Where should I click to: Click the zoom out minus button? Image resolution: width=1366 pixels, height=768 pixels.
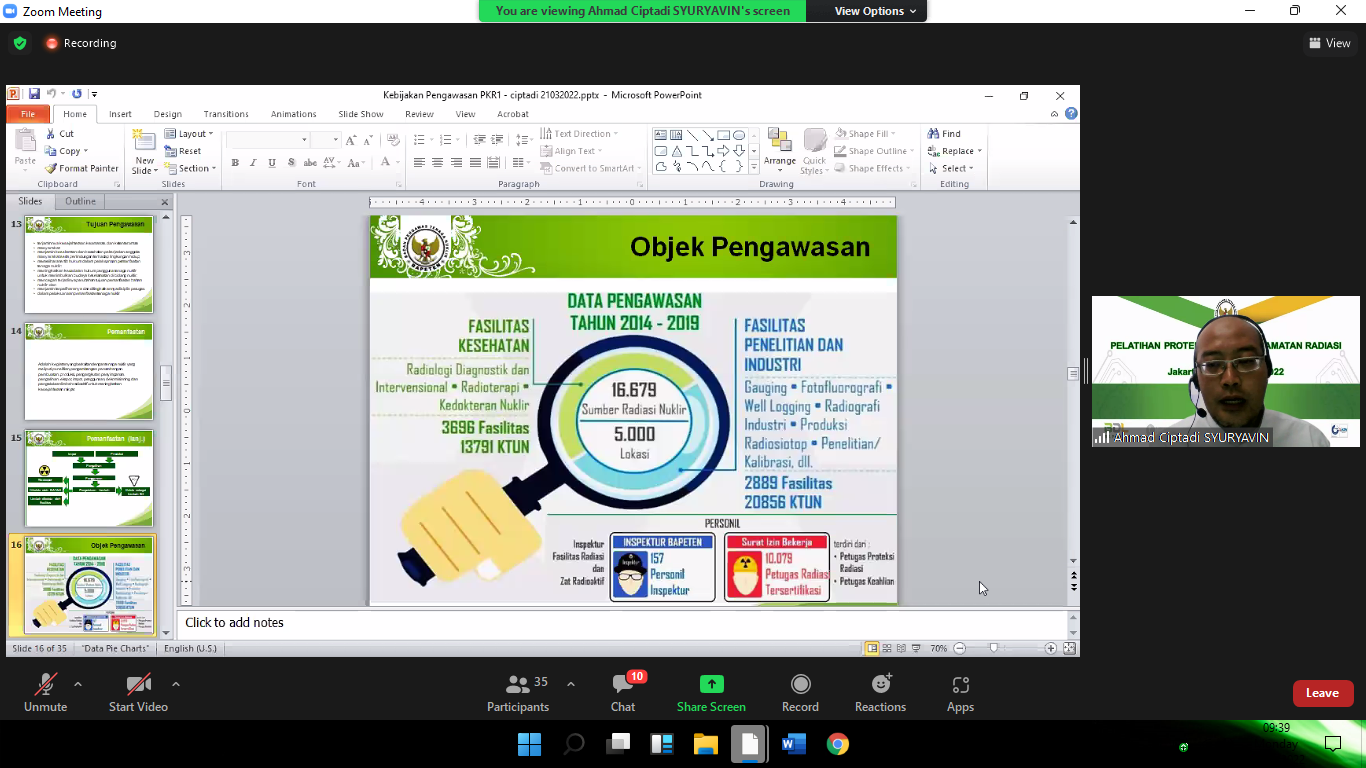(x=960, y=648)
